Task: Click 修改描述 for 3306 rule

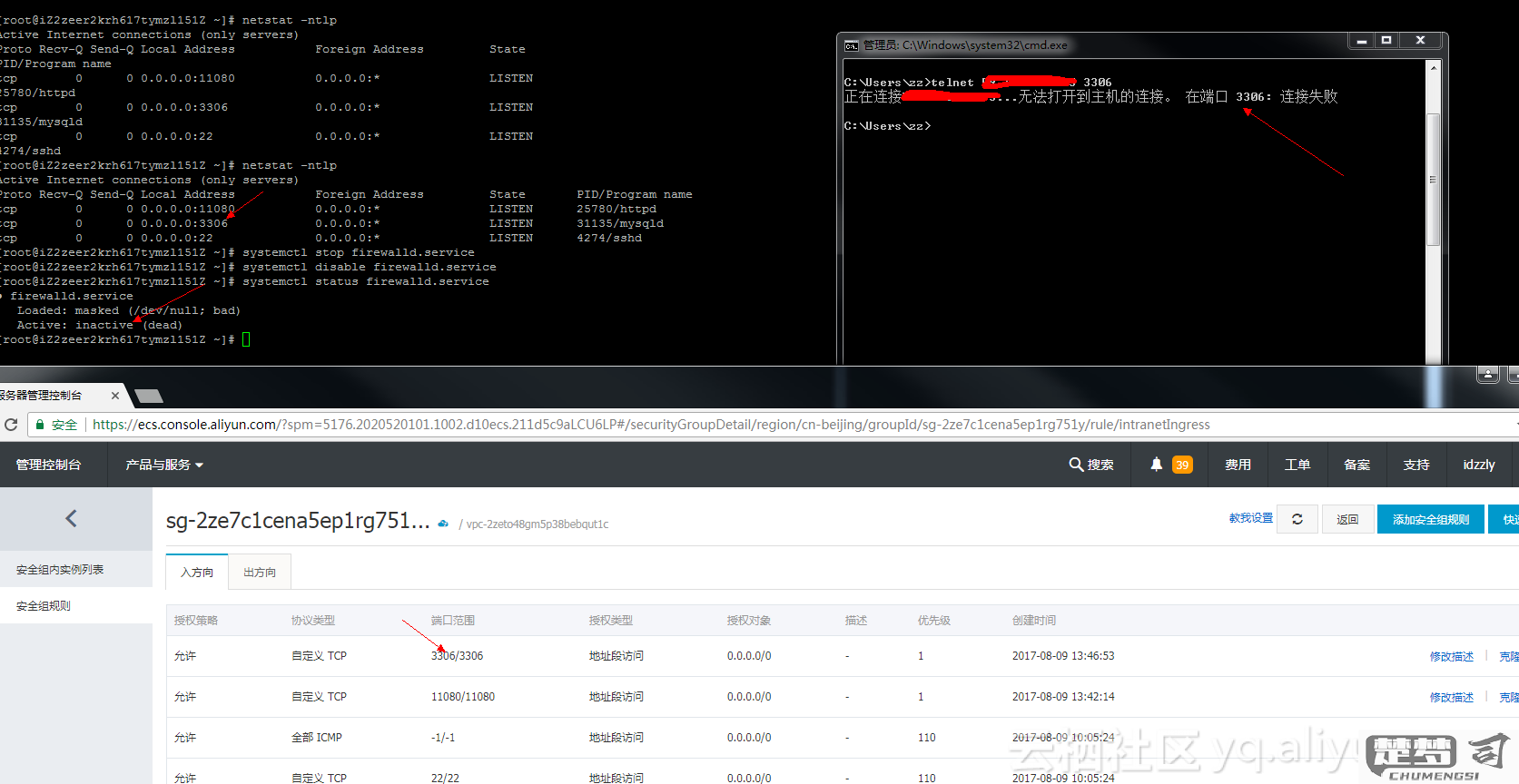Action: 1452,656
